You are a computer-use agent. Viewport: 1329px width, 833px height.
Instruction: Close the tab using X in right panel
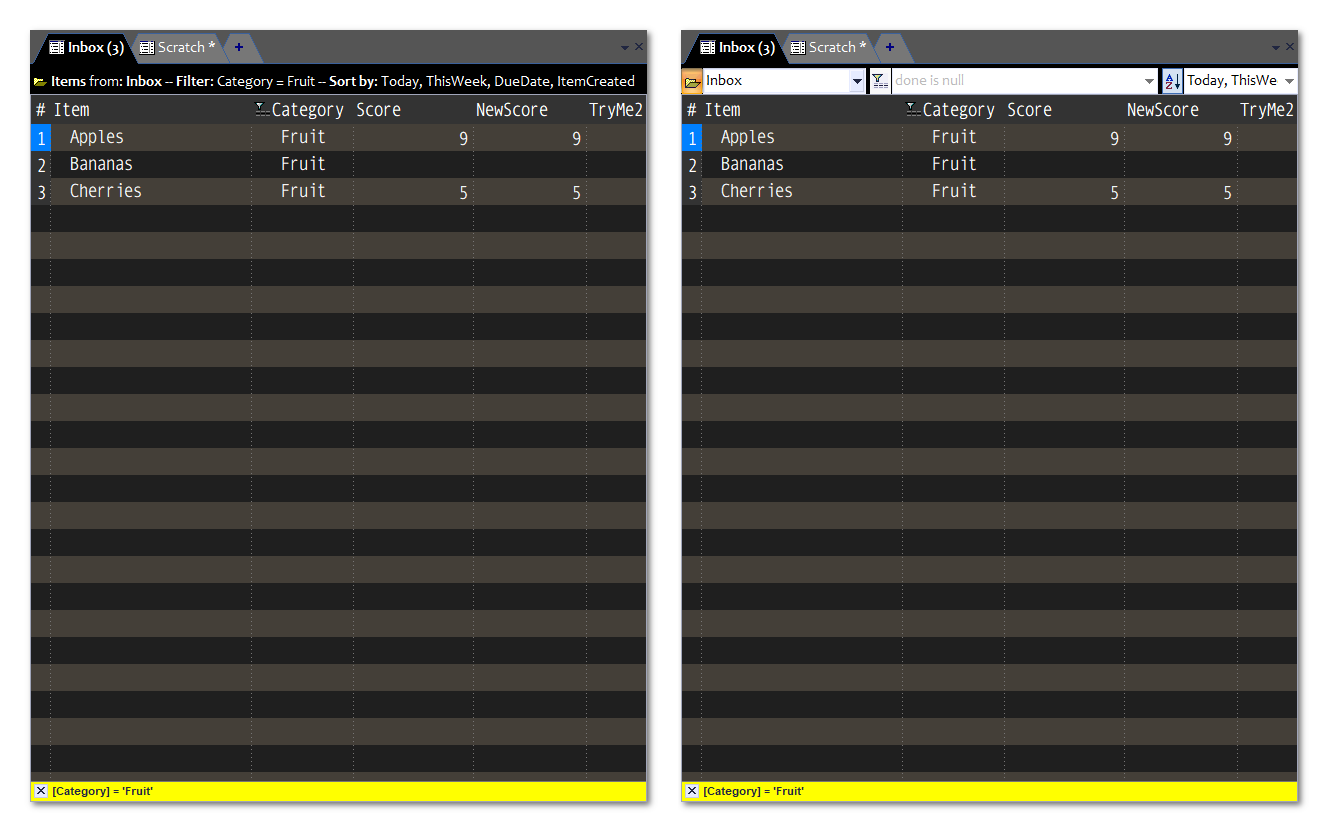click(x=1290, y=47)
